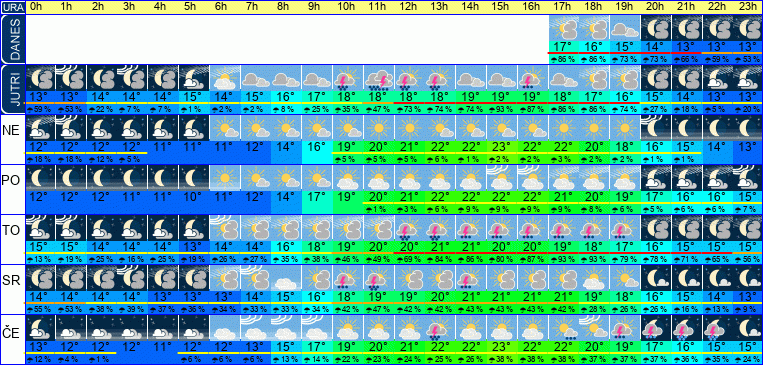Viewport: 763px width, 365px height.
Task: Click the 12h column header
Action: point(409,7)
